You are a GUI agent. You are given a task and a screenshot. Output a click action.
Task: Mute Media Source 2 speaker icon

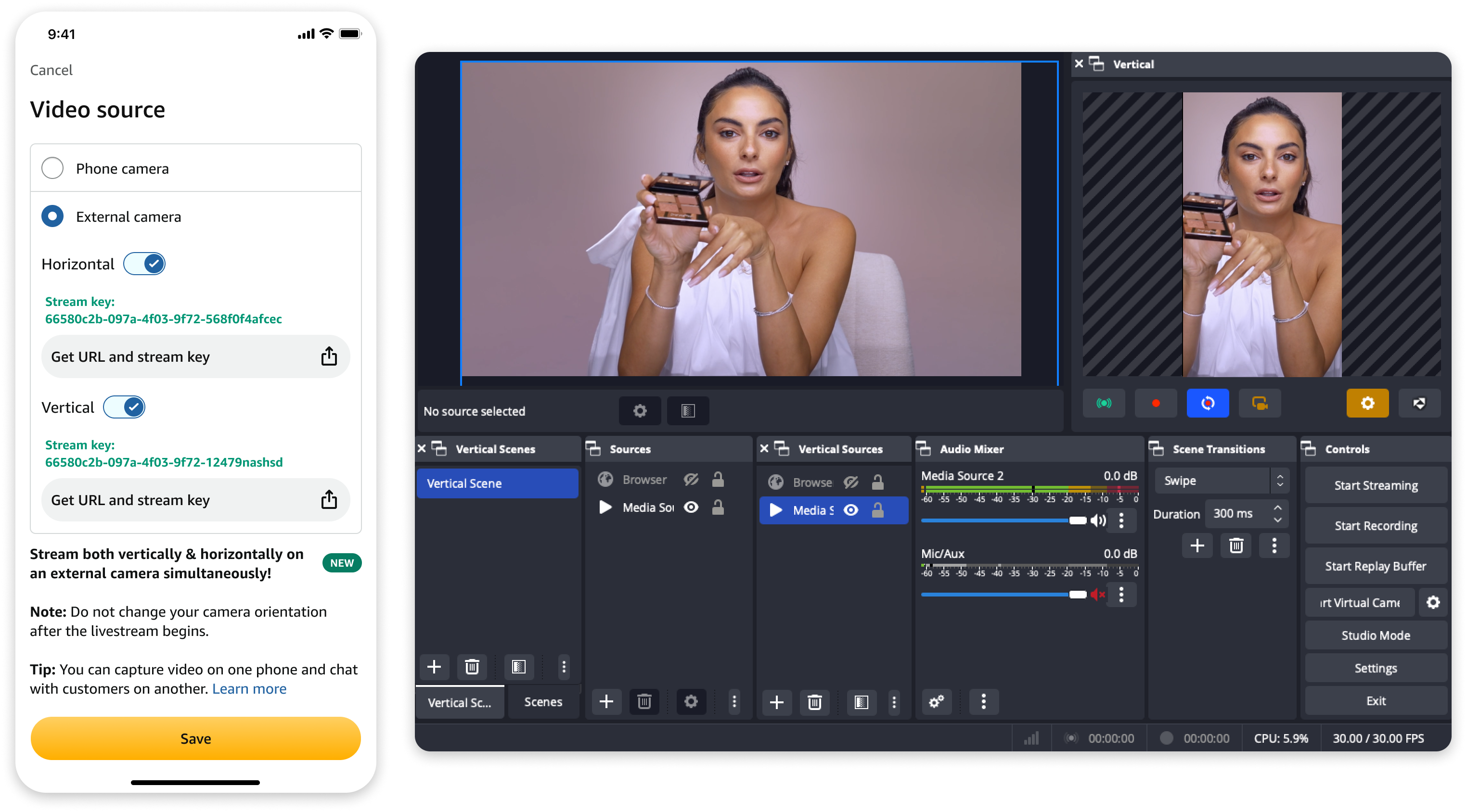point(1097,520)
